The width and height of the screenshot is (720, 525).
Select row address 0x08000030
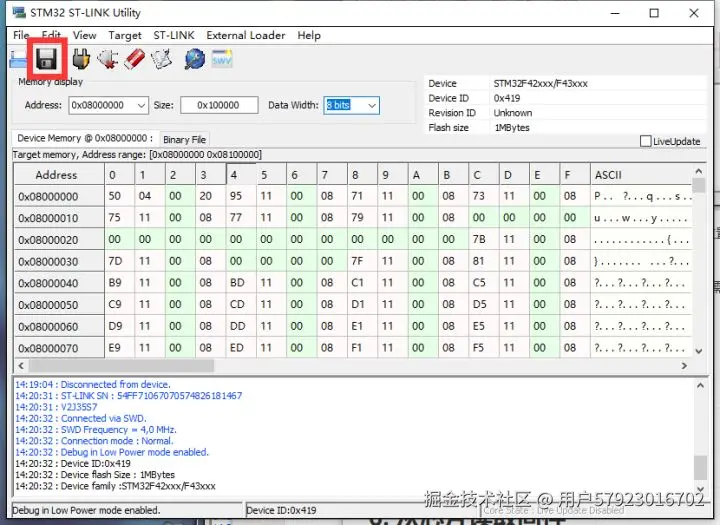59,261
